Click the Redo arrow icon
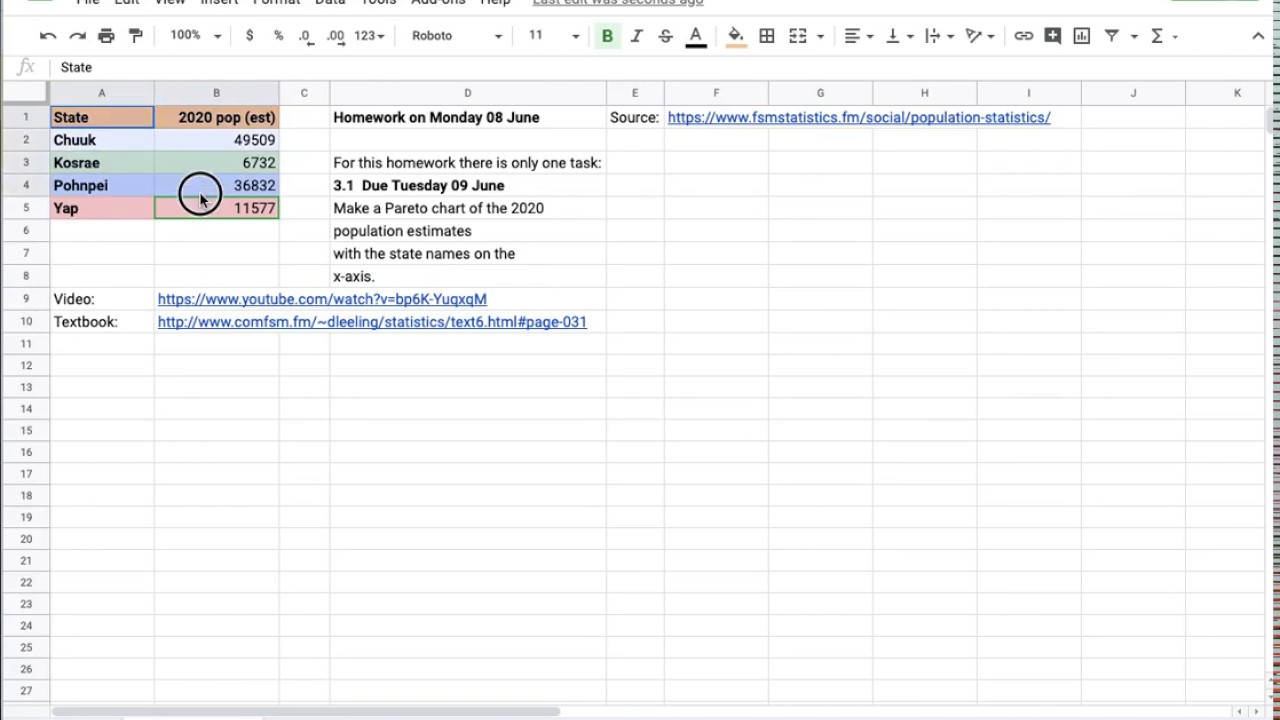 pos(77,36)
